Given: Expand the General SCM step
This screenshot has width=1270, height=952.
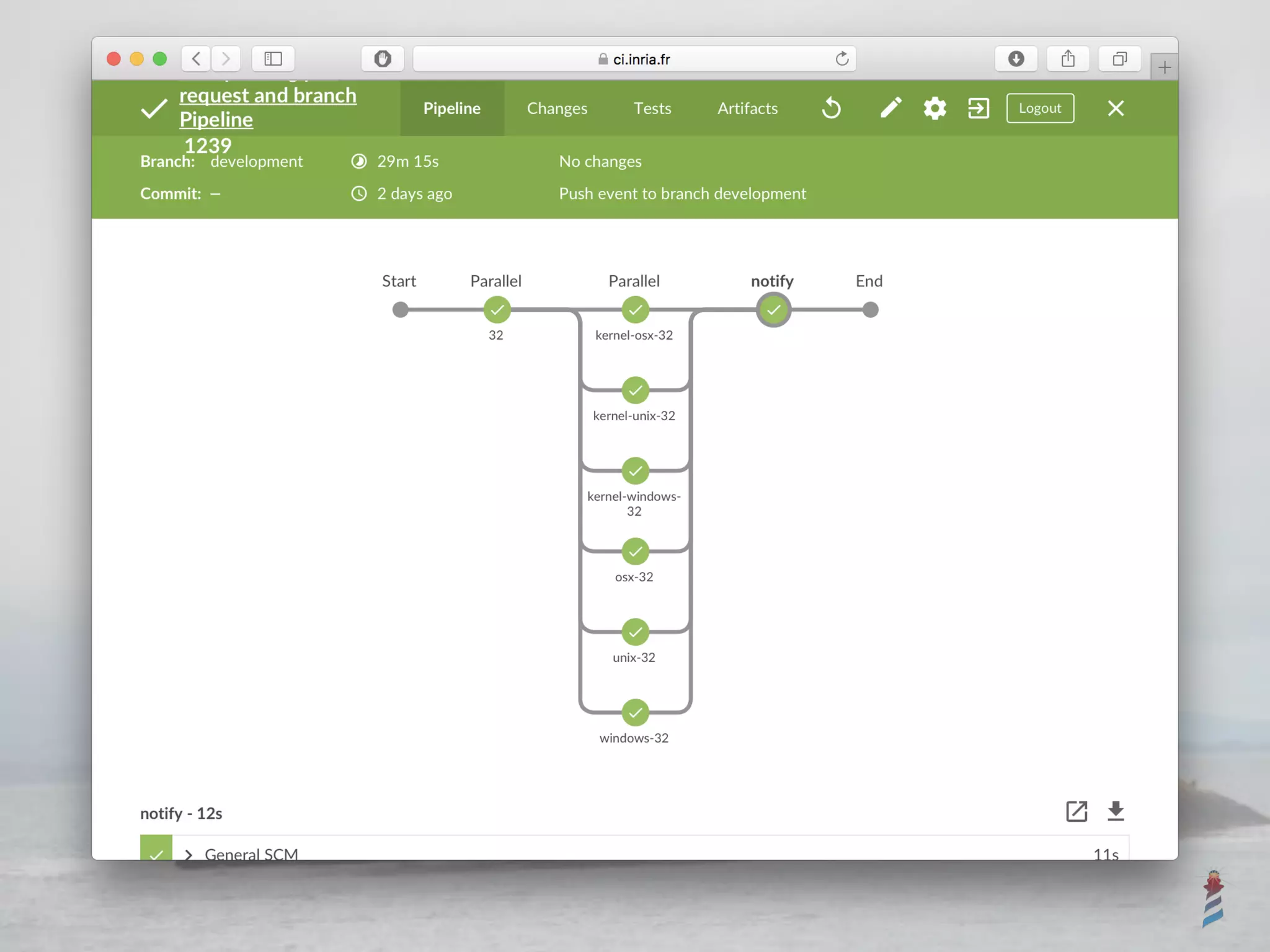Looking at the screenshot, I should pos(189,854).
